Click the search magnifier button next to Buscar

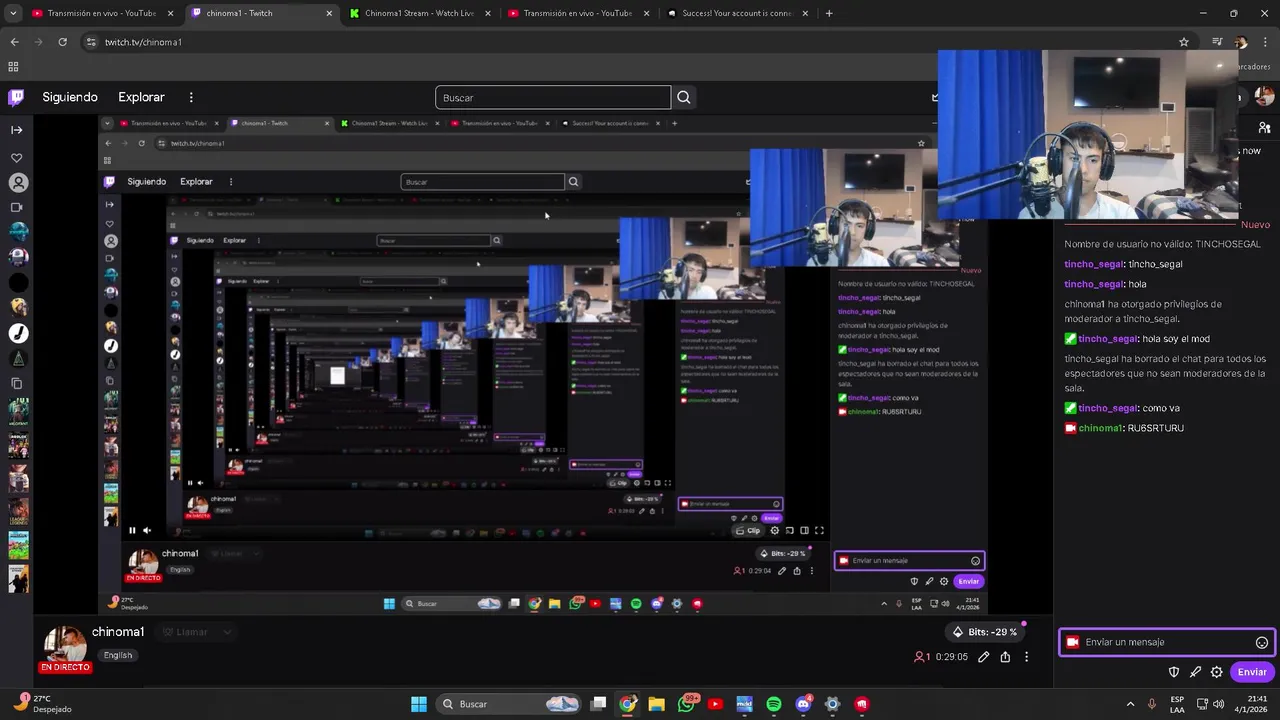point(684,97)
